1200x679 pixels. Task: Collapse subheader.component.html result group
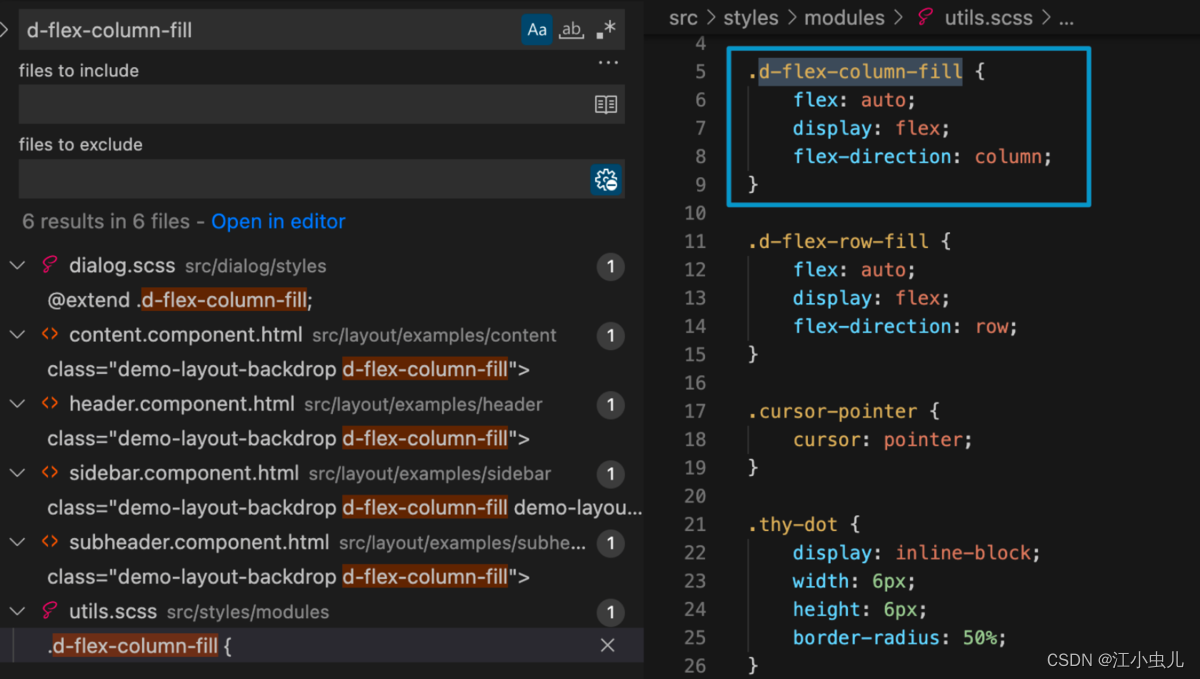tap(17, 542)
